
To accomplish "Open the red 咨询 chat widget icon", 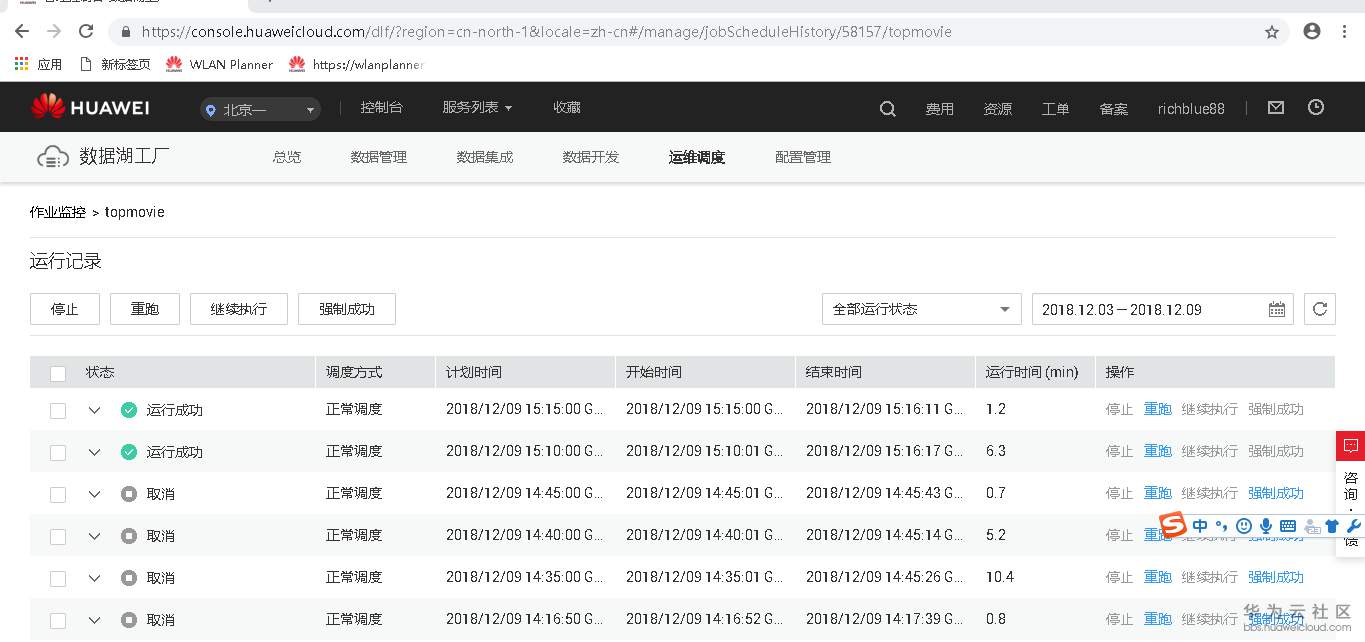I will (x=1350, y=446).
